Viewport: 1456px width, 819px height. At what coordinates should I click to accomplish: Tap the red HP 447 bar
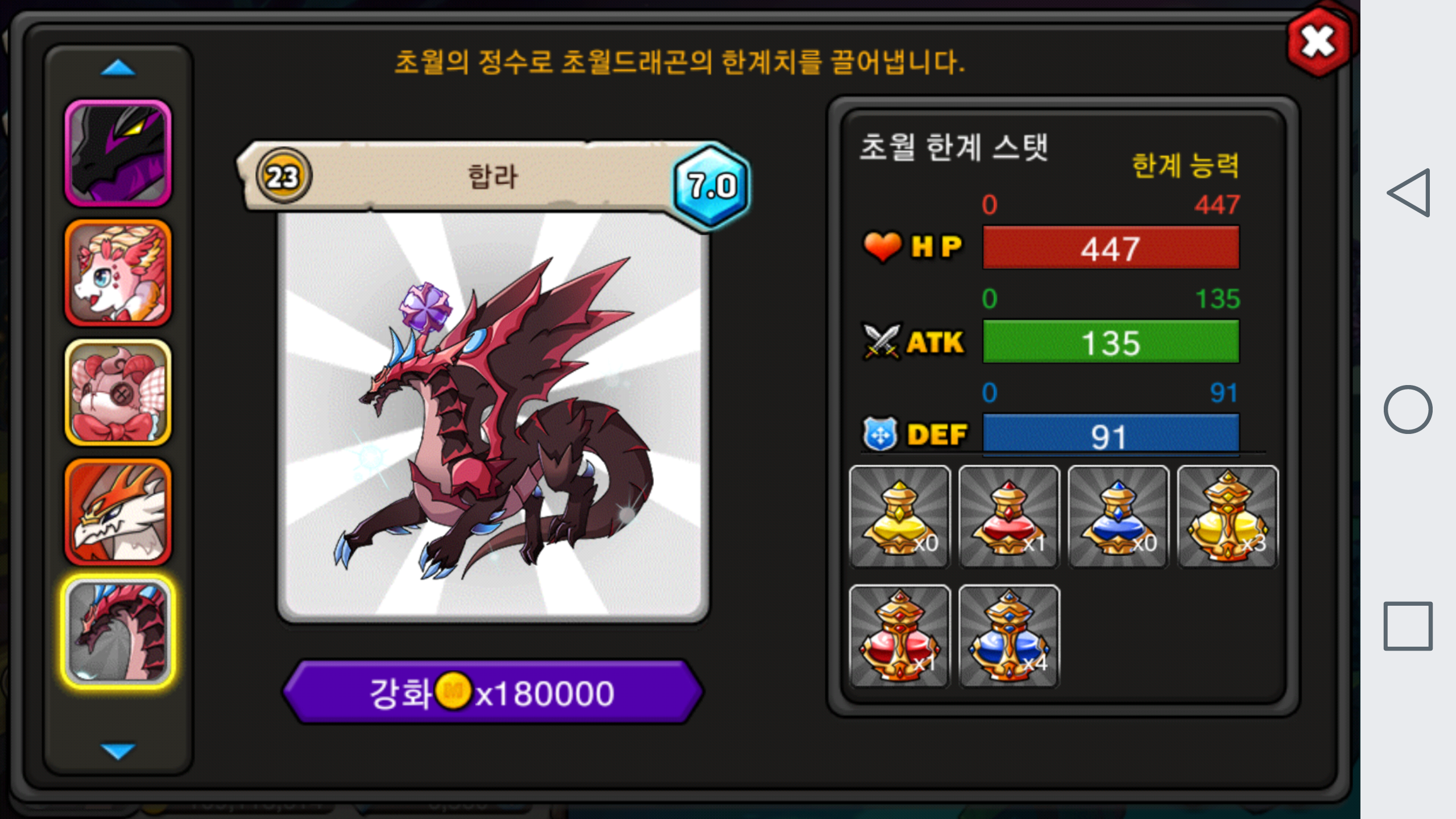point(1111,248)
